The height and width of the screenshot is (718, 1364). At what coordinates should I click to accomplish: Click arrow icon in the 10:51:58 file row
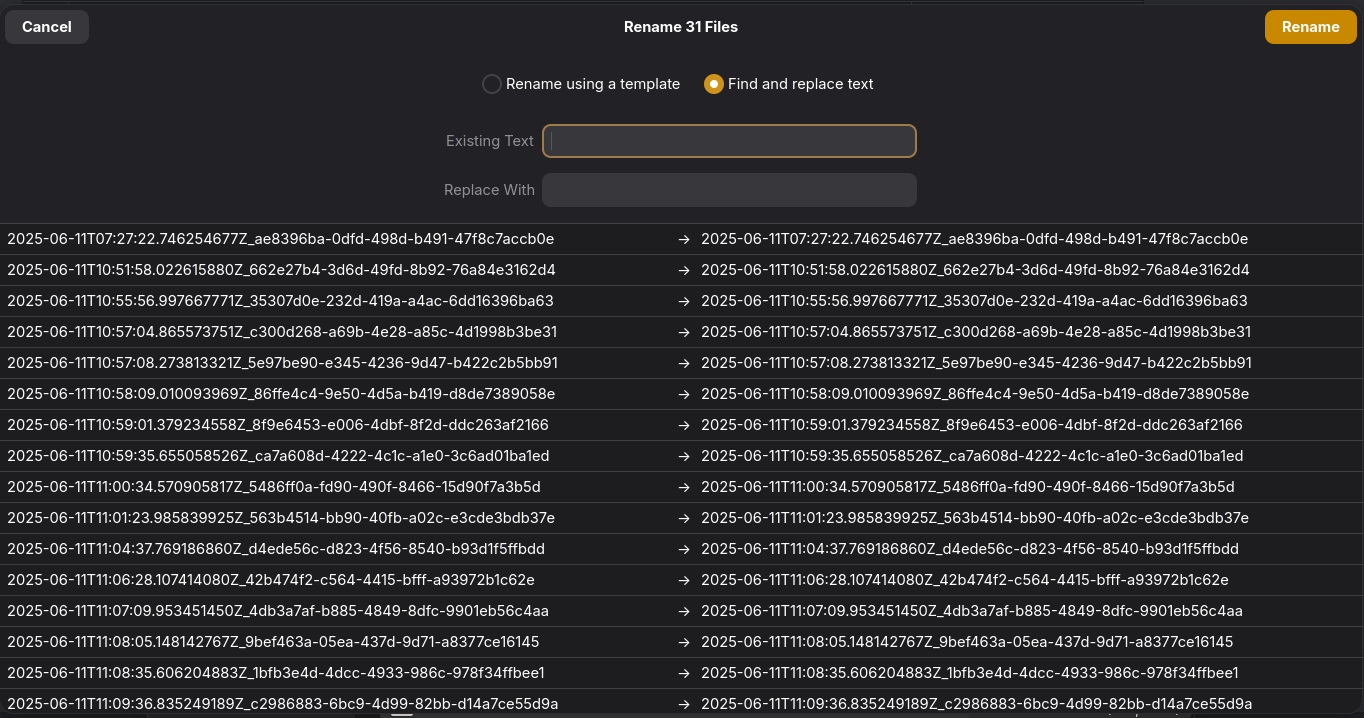[684, 271]
